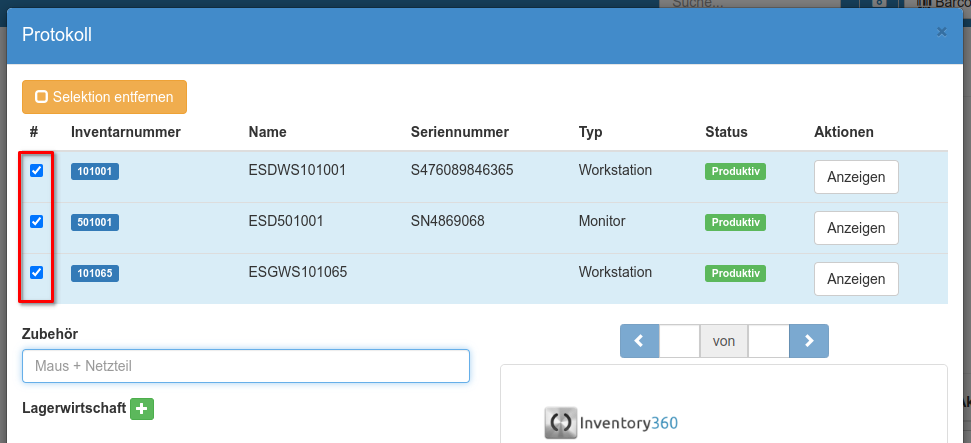Uncheck the checkbox for ESD501001 monitor
971x443 pixels.
pyautogui.click(x=37, y=222)
